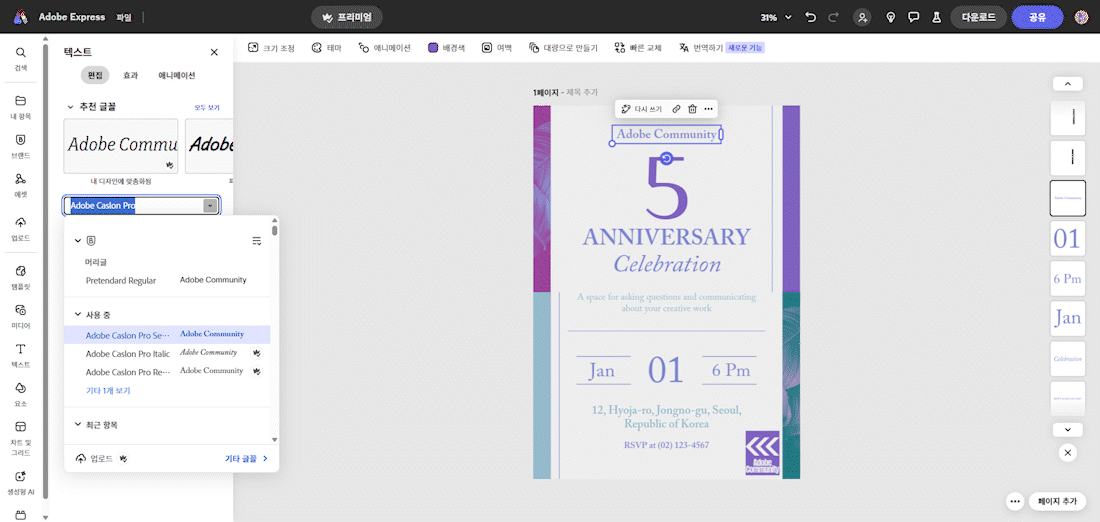Delete the selected text with trash icon

click(692, 109)
